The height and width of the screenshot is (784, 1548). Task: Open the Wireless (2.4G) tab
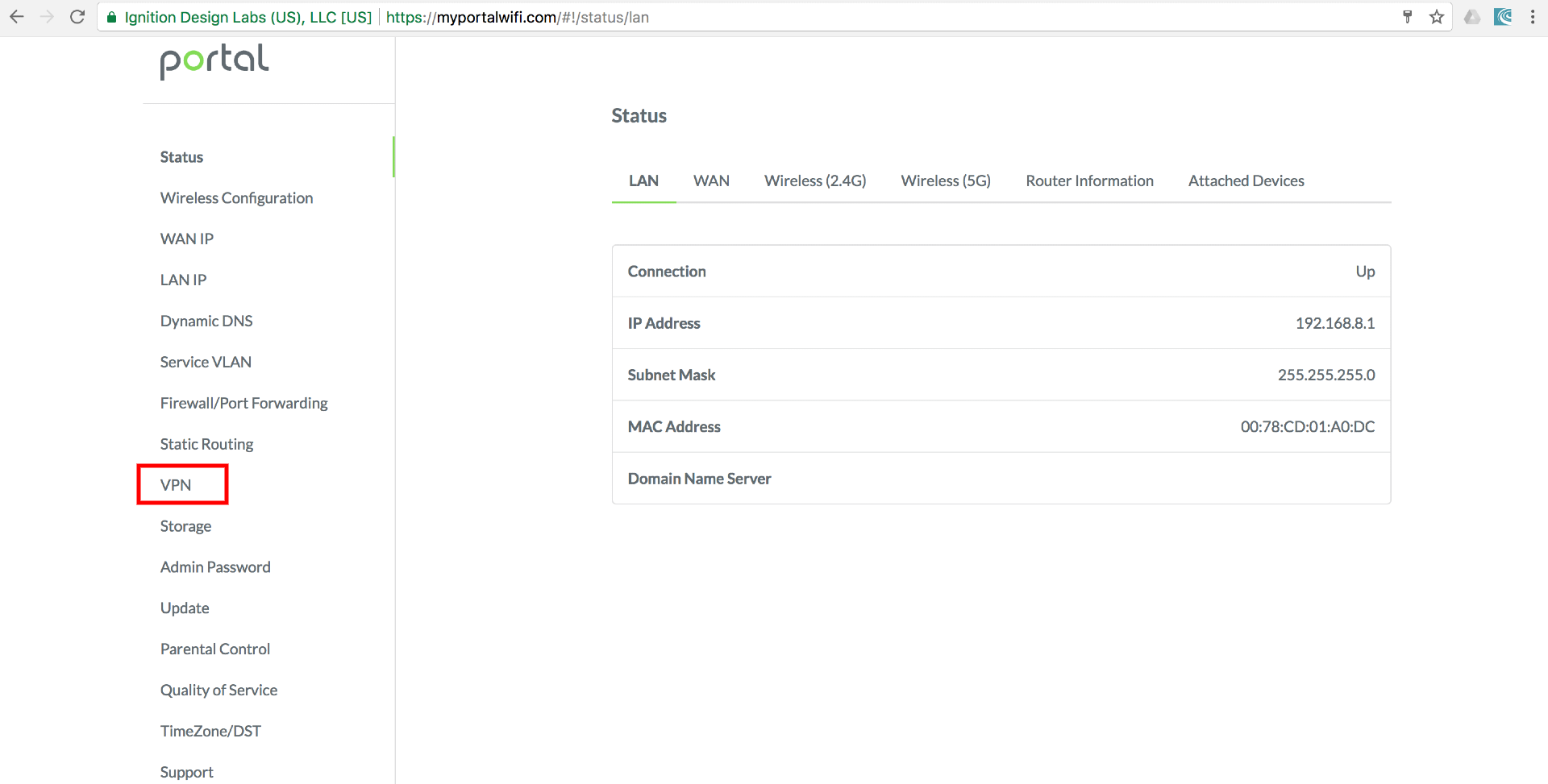[x=815, y=181]
